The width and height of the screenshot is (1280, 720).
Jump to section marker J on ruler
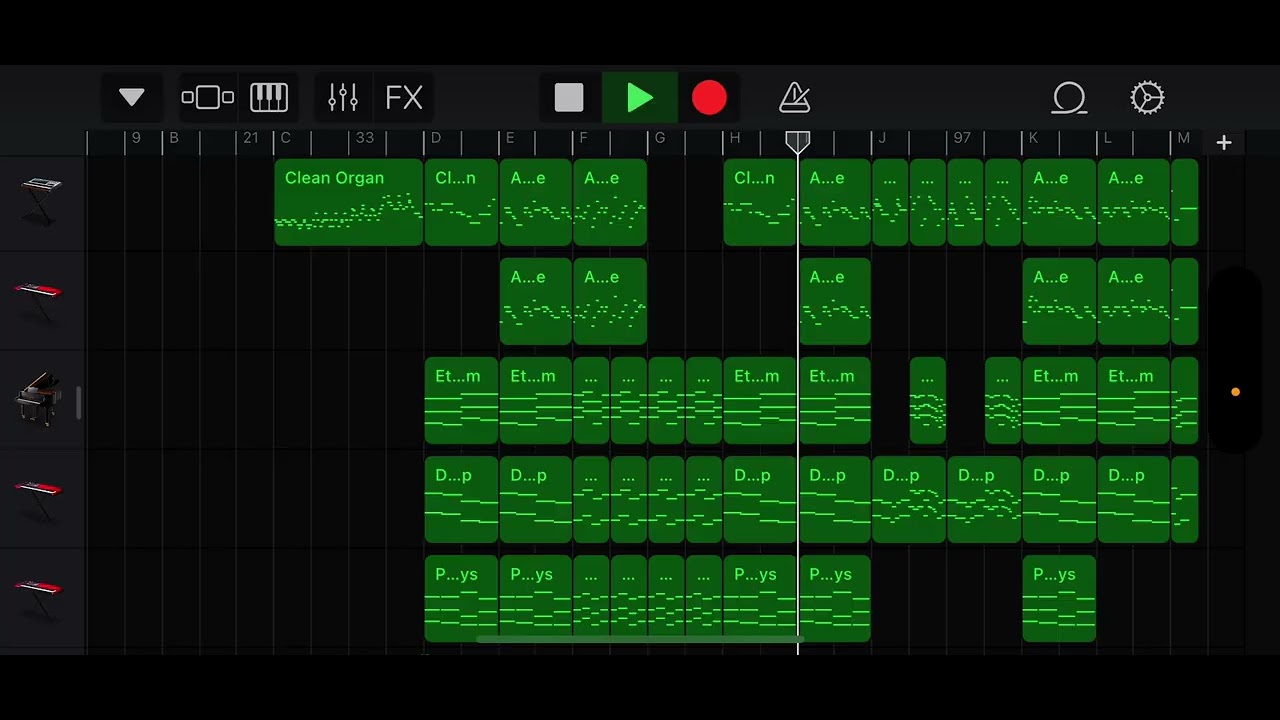pos(882,138)
